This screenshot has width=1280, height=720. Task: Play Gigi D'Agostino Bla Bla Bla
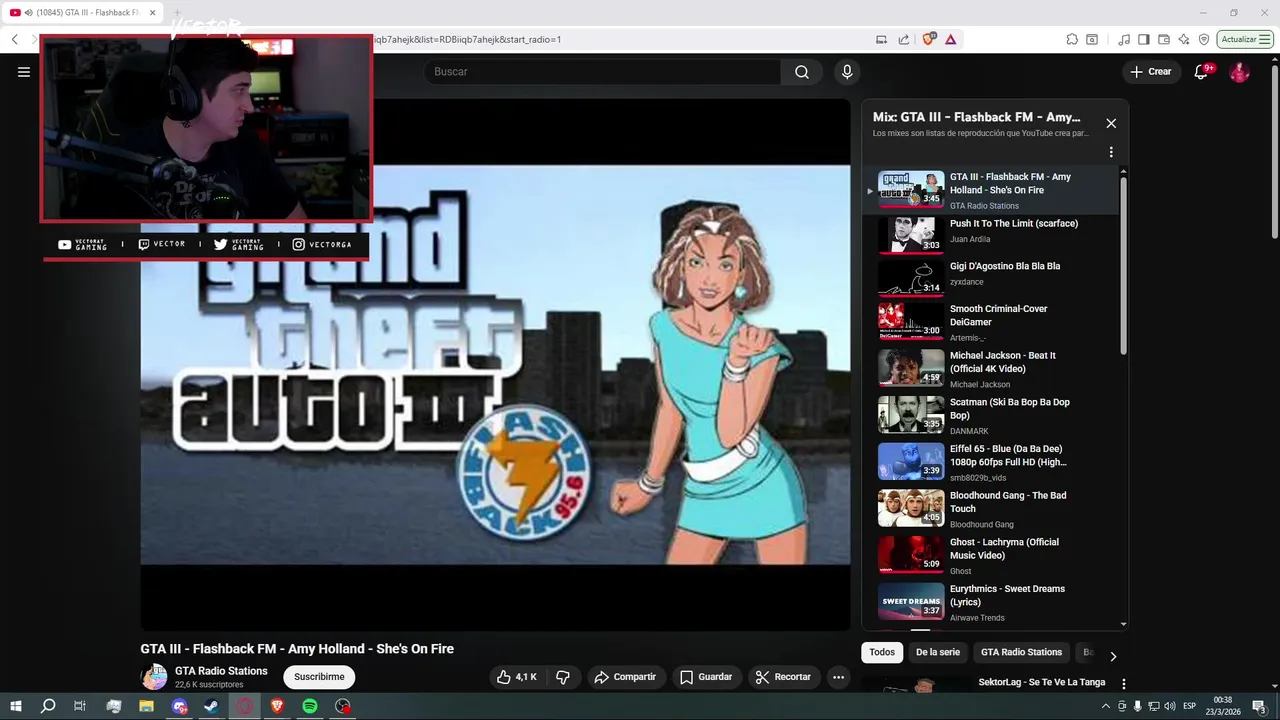coord(990,277)
